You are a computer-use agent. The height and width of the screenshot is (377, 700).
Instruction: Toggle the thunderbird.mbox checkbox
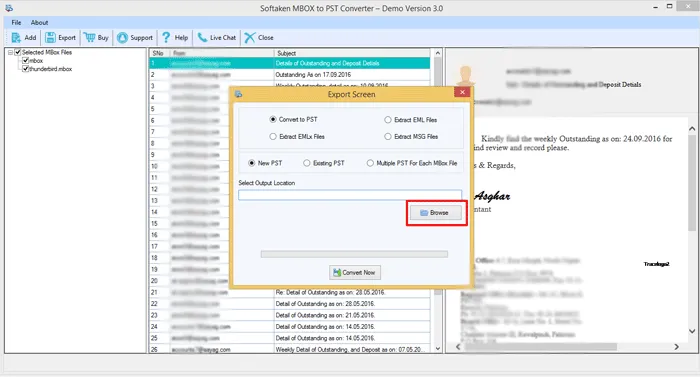click(x=25, y=69)
